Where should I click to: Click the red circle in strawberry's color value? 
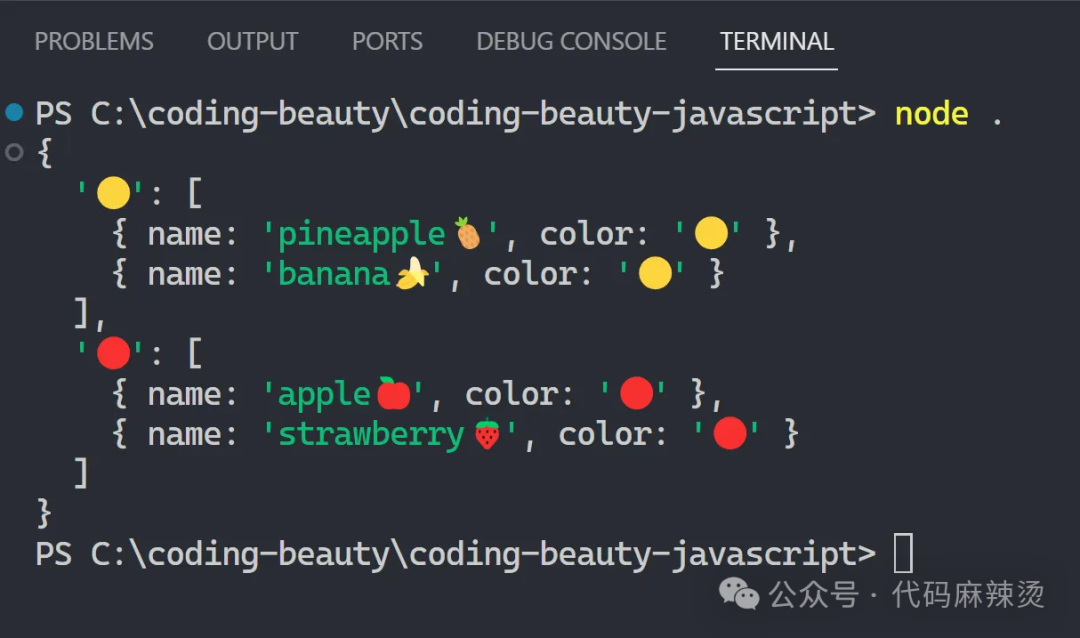pos(730,433)
